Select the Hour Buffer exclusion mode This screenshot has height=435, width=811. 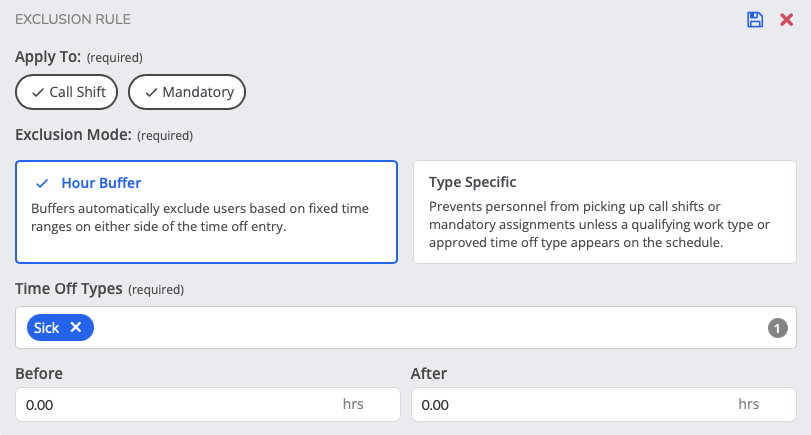[206, 212]
